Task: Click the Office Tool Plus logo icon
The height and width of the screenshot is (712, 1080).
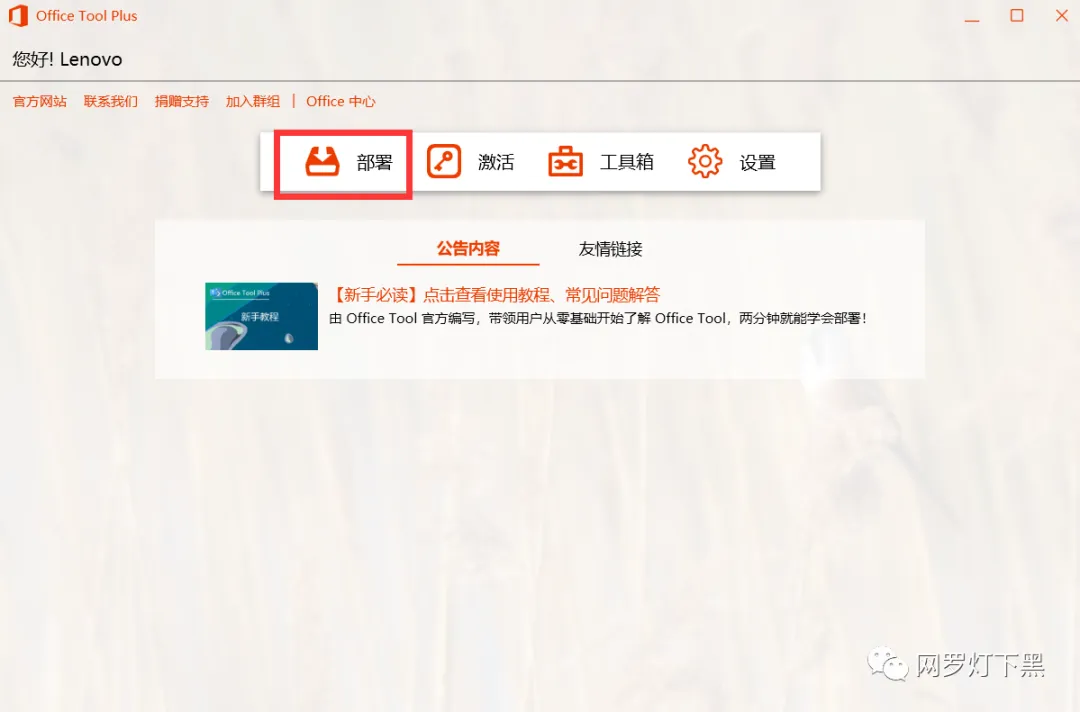Action: click(19, 15)
